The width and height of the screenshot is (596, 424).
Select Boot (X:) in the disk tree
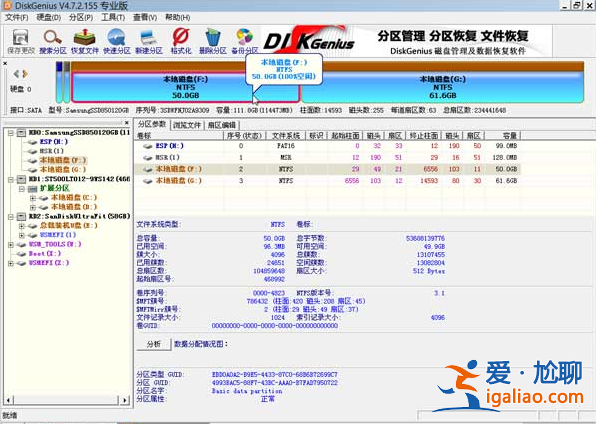pyautogui.click(x=44, y=254)
